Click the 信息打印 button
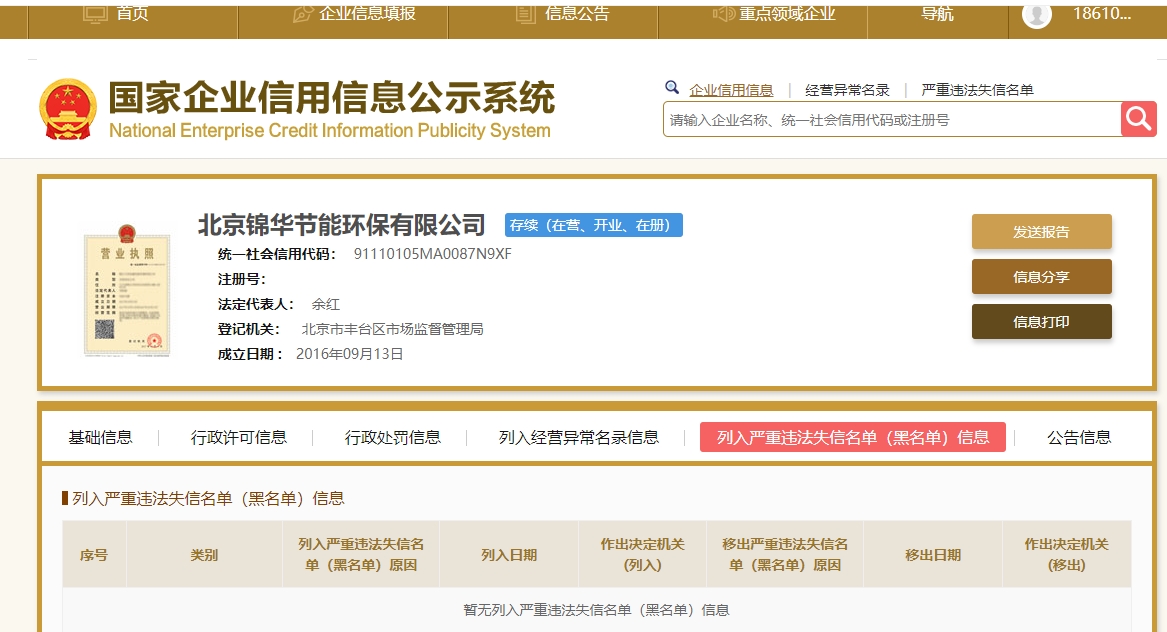This screenshot has height=632, width=1167. (1041, 322)
